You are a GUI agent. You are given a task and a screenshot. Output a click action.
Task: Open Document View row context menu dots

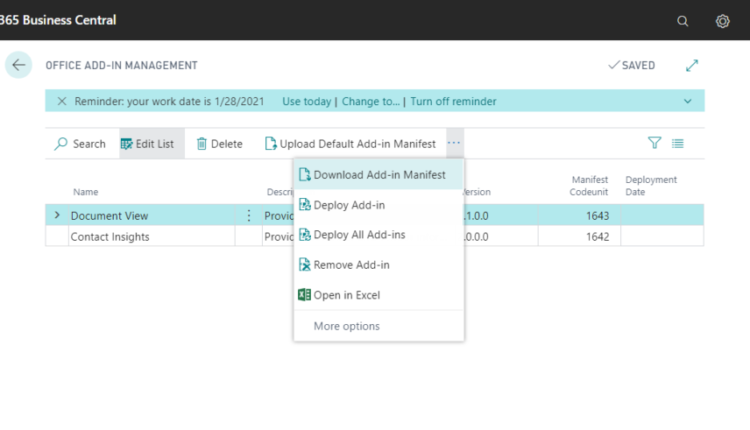coord(249,215)
